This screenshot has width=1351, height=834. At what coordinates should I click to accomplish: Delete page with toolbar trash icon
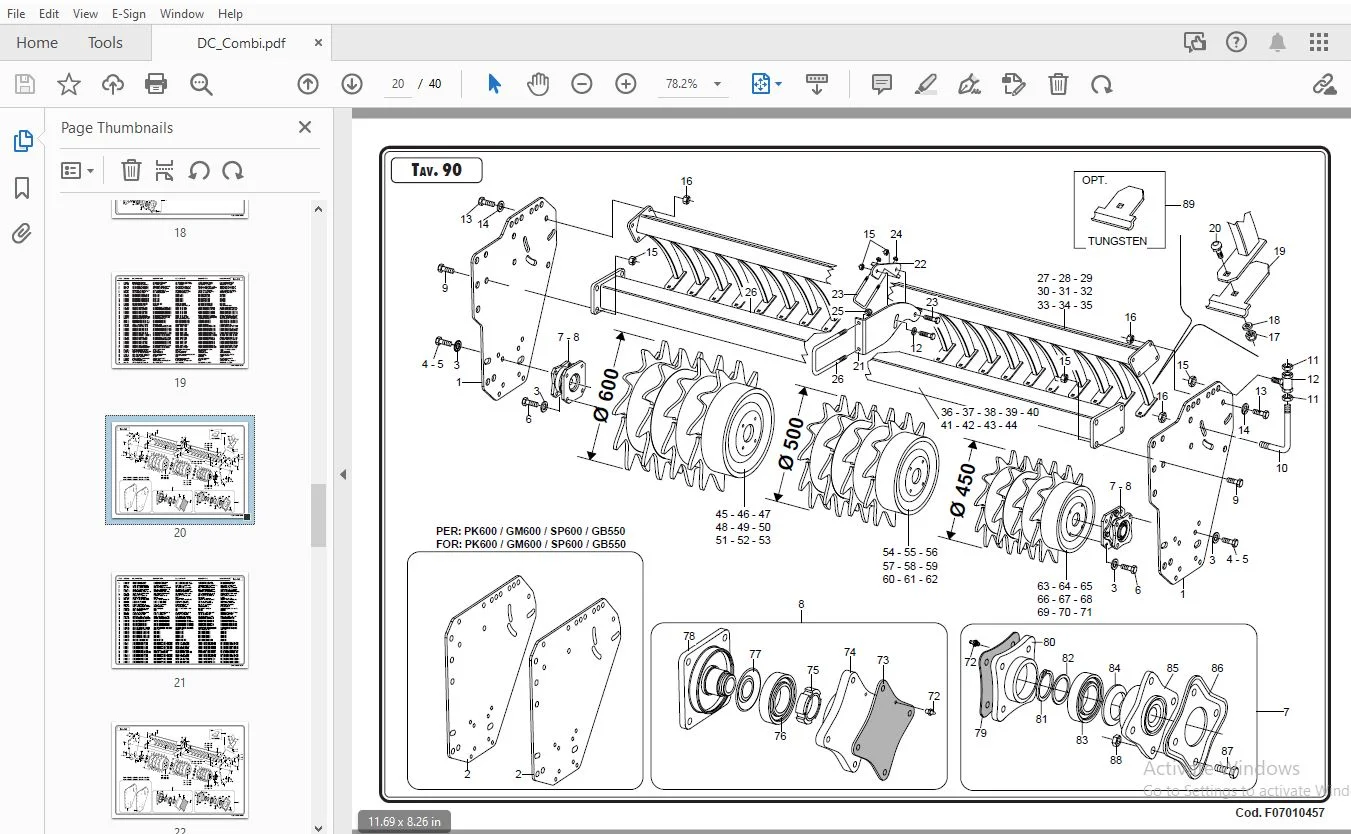coord(1058,84)
